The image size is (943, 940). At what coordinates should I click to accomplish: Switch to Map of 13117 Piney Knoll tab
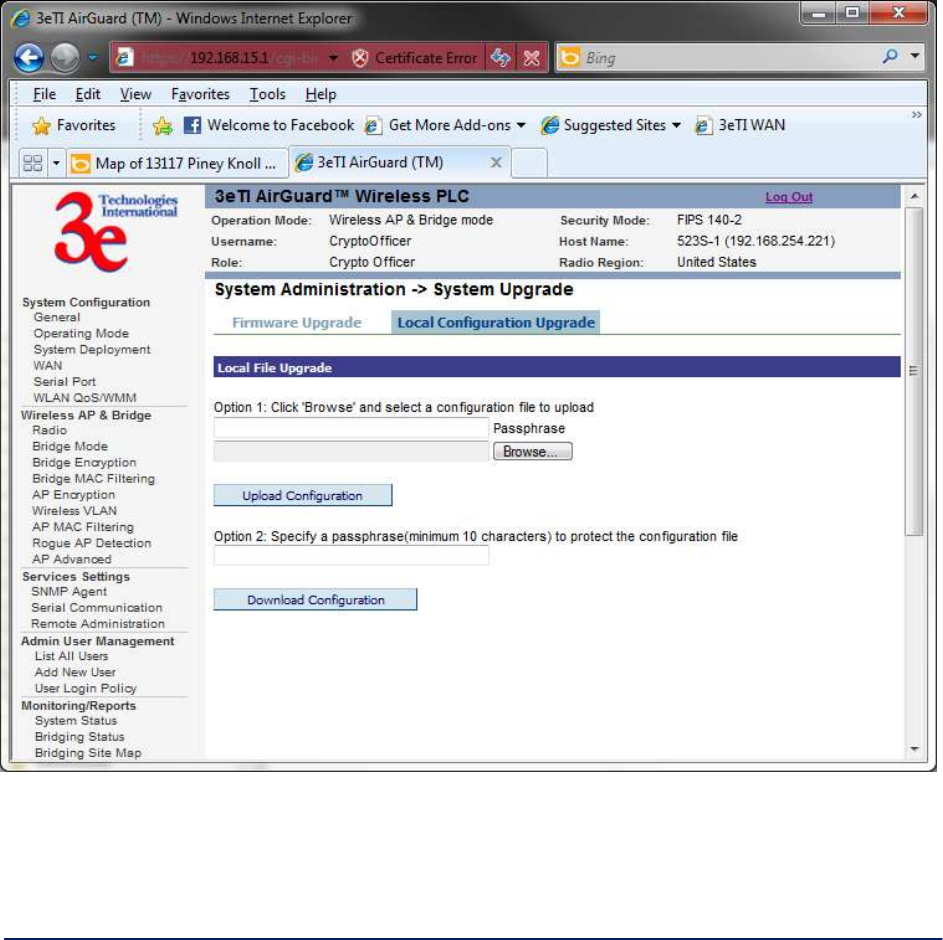[176, 163]
